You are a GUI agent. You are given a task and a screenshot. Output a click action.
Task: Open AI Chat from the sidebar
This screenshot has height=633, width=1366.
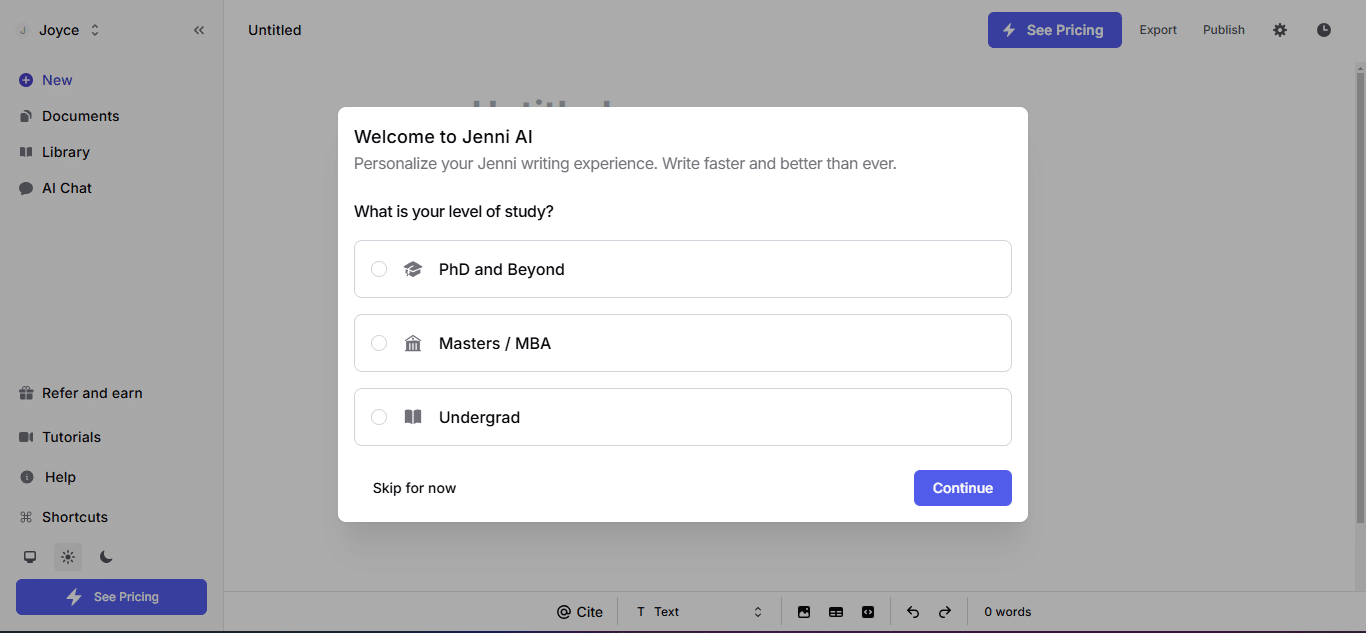pos(56,188)
